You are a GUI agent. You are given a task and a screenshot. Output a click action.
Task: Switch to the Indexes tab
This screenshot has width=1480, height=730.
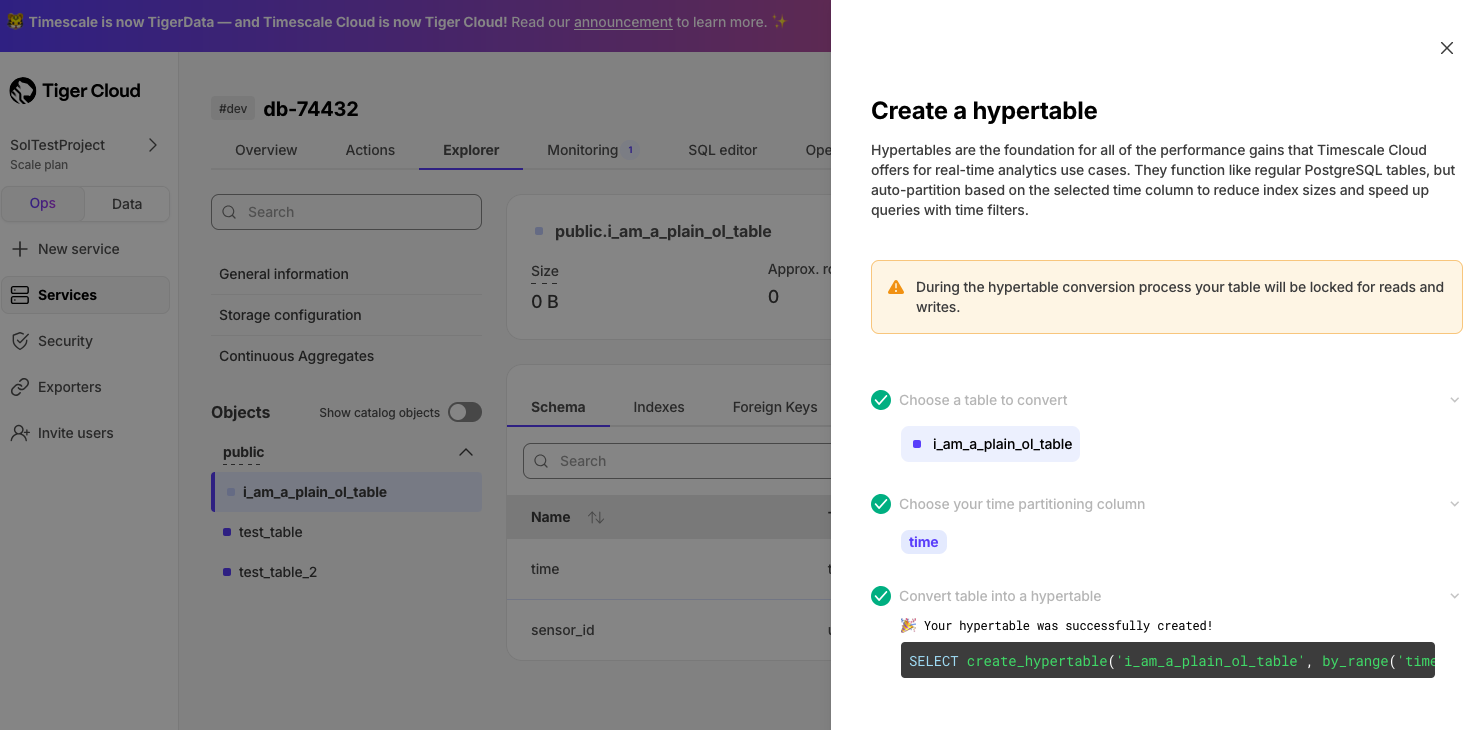coord(658,407)
